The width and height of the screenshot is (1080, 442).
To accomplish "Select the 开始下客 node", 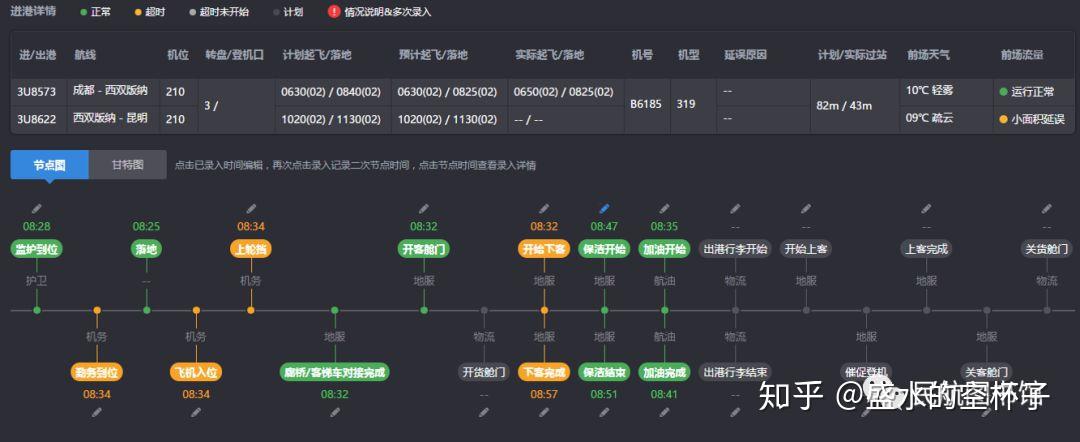I will [x=544, y=249].
